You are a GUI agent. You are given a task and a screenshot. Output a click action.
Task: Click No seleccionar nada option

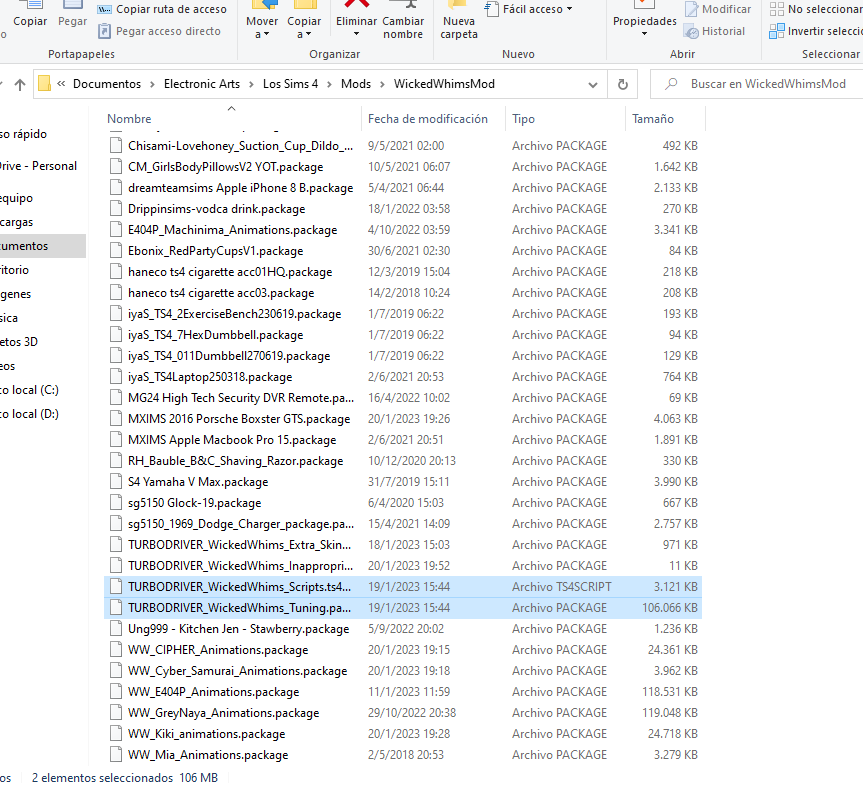tap(816, 9)
